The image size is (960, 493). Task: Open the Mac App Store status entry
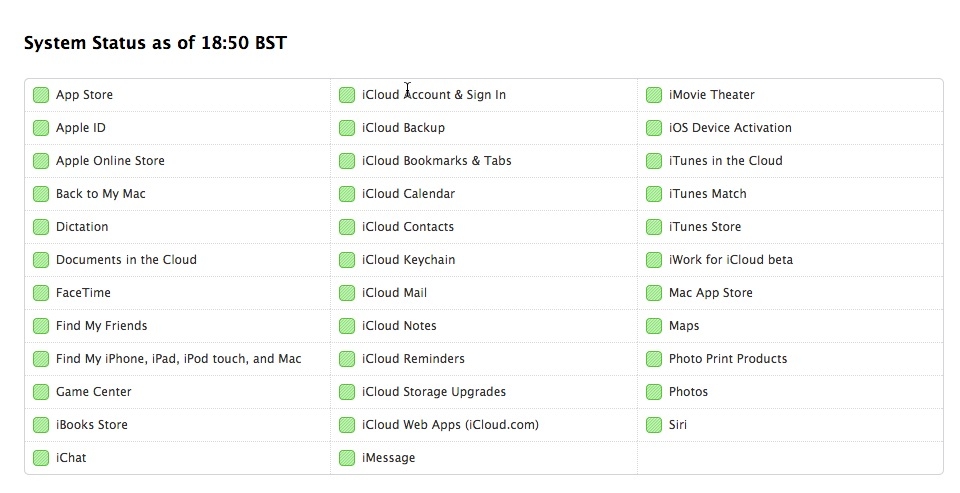711,293
